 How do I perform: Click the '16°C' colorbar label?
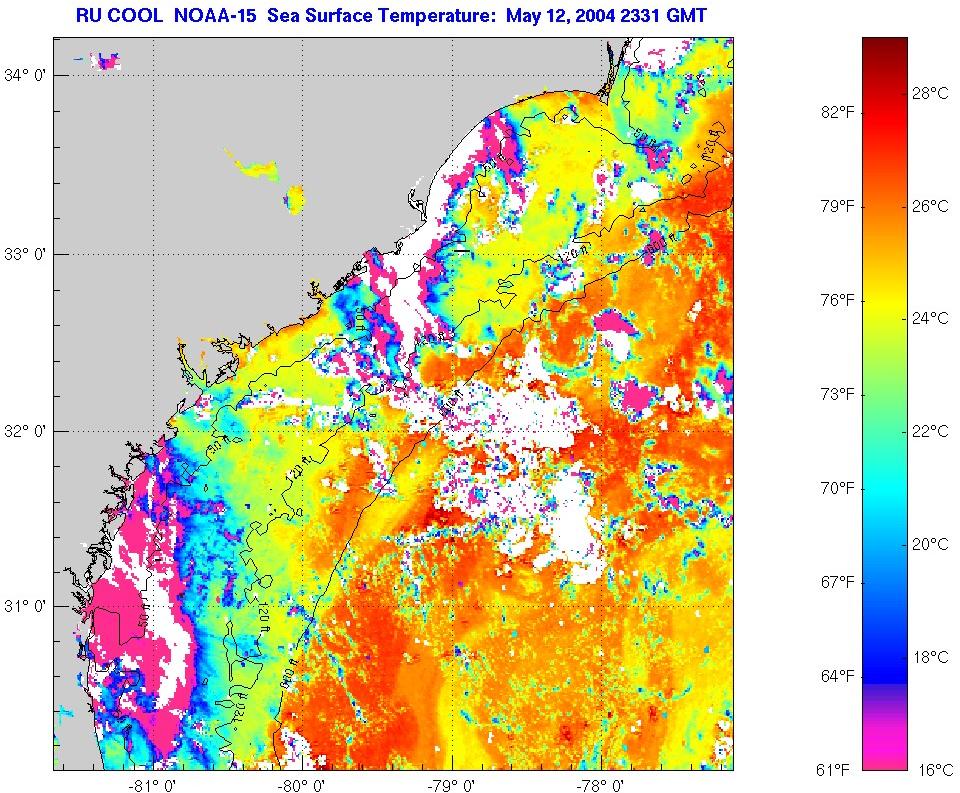point(935,770)
